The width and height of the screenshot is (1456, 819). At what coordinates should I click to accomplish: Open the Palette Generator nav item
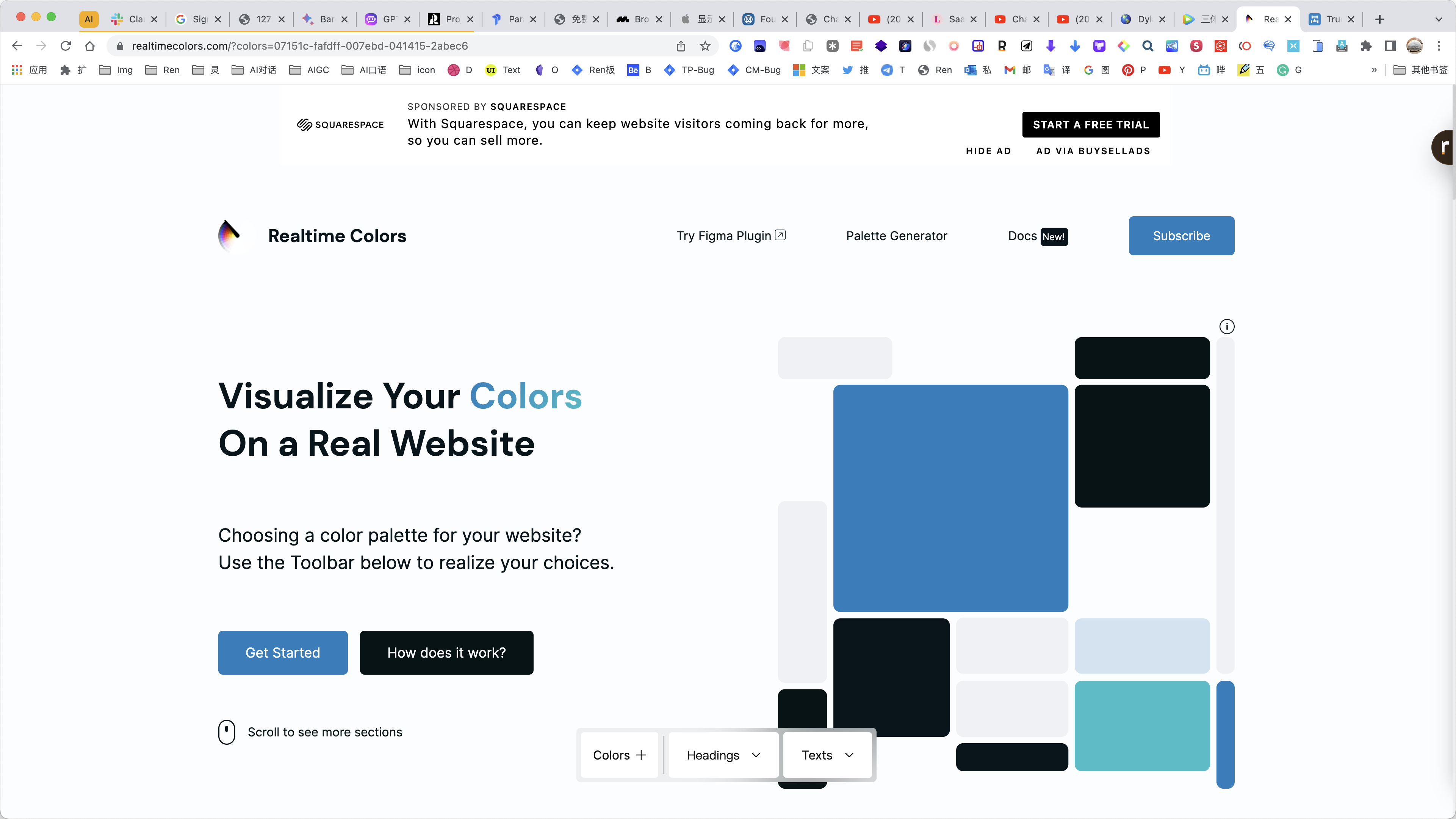[x=896, y=236]
